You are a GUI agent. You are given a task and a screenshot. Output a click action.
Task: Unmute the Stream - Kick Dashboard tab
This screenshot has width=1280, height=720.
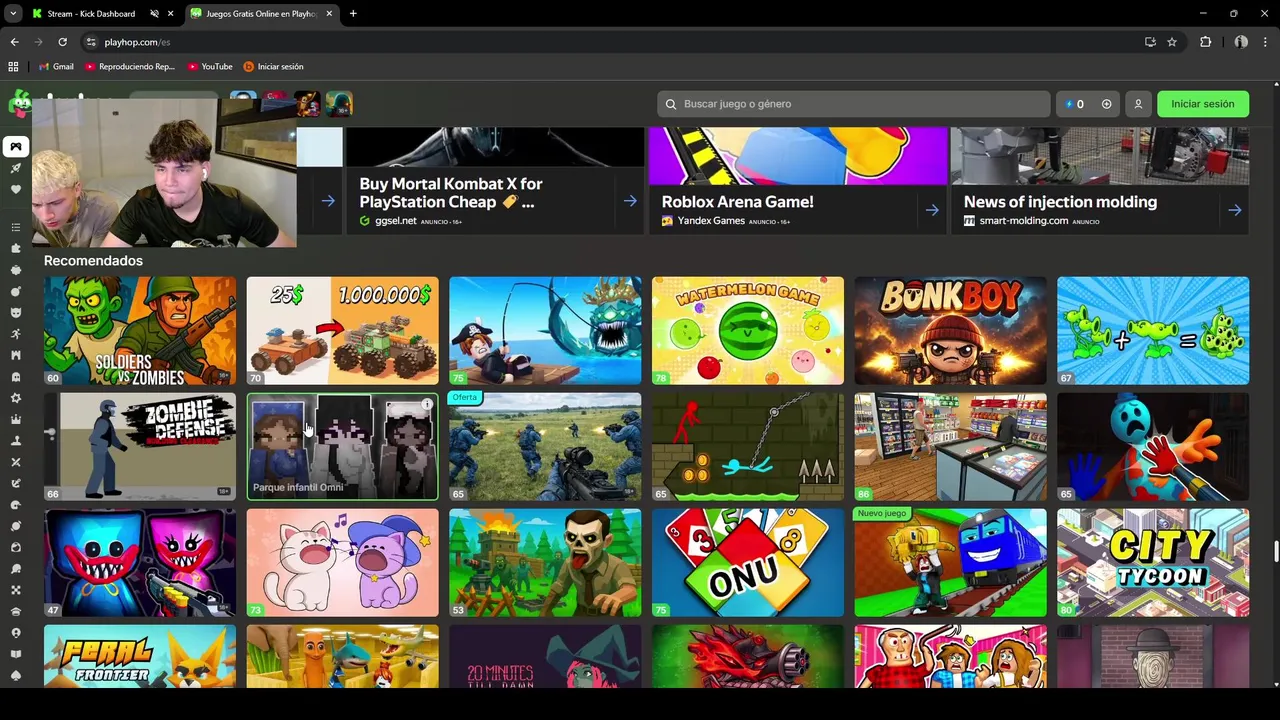[154, 13]
